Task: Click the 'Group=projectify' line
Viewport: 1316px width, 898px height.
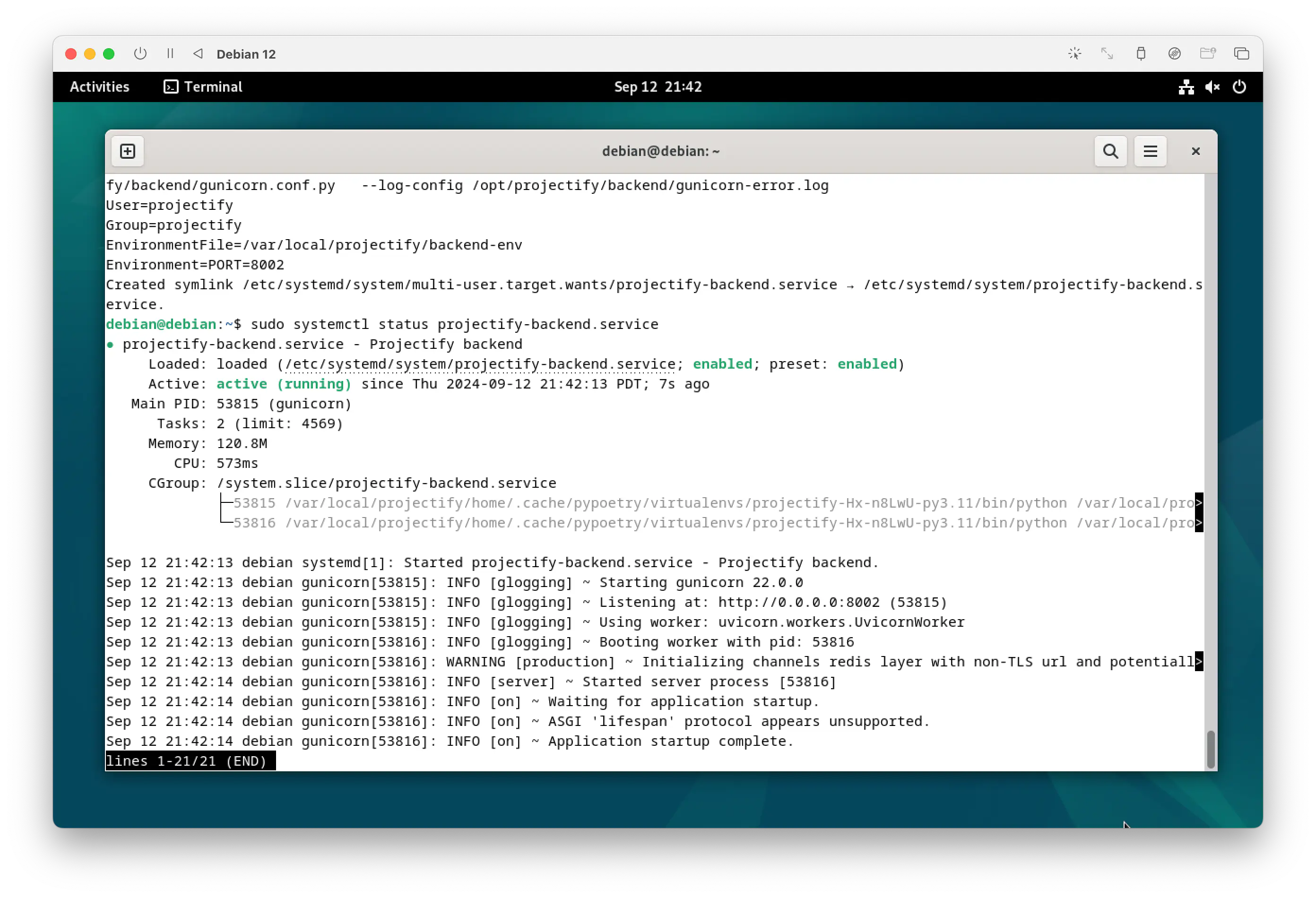Action: (x=173, y=225)
